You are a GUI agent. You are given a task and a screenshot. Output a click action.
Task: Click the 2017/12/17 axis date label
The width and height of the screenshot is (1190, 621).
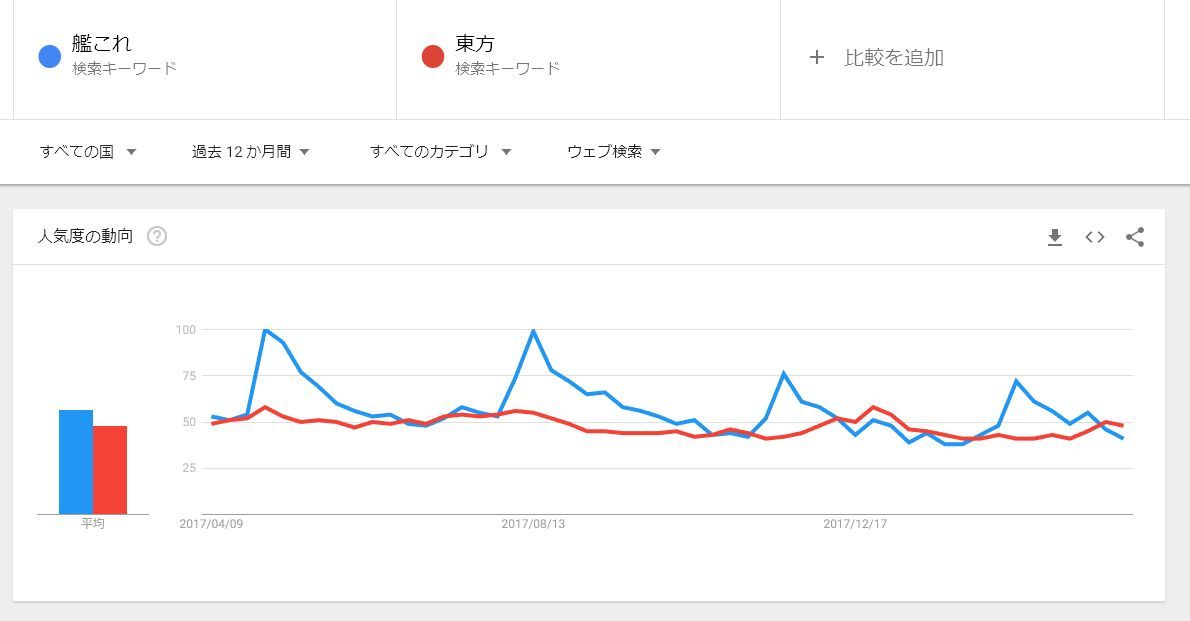point(855,524)
